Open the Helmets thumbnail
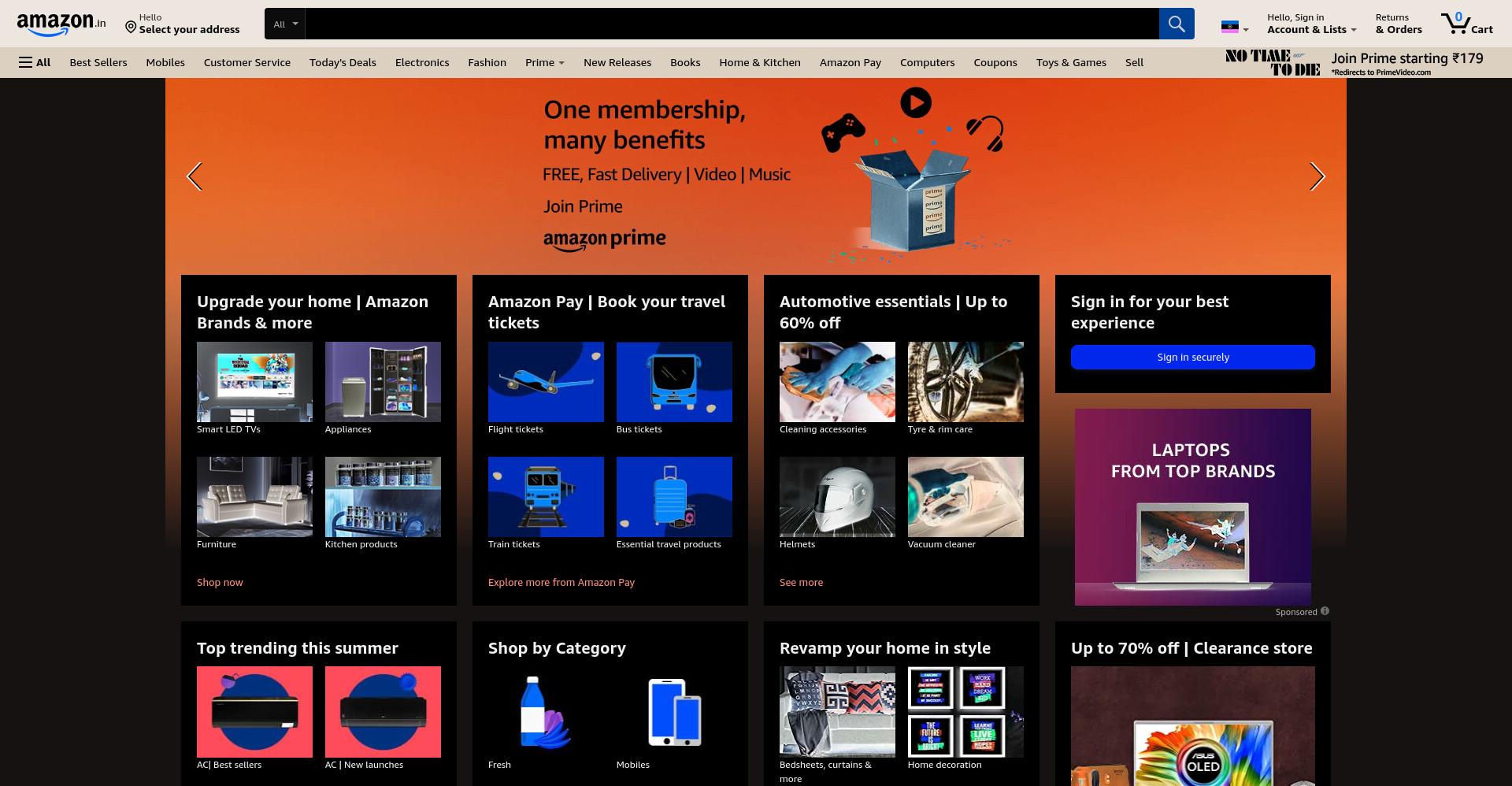Viewport: 1512px width, 786px height. coord(837,497)
